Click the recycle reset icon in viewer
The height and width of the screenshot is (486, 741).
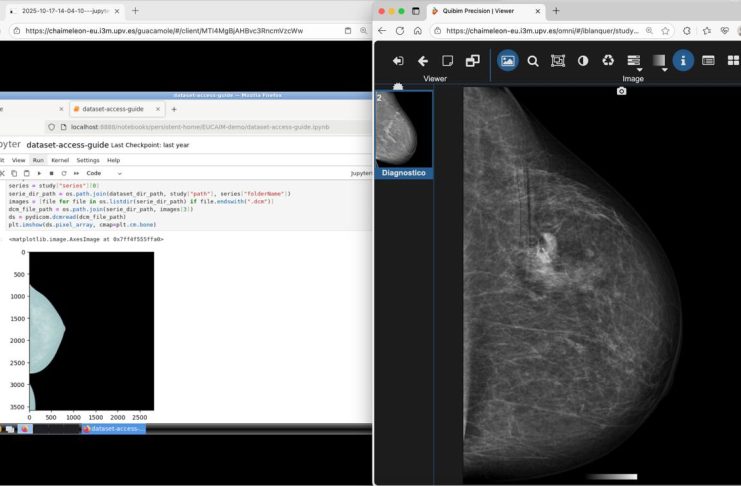[x=608, y=61]
